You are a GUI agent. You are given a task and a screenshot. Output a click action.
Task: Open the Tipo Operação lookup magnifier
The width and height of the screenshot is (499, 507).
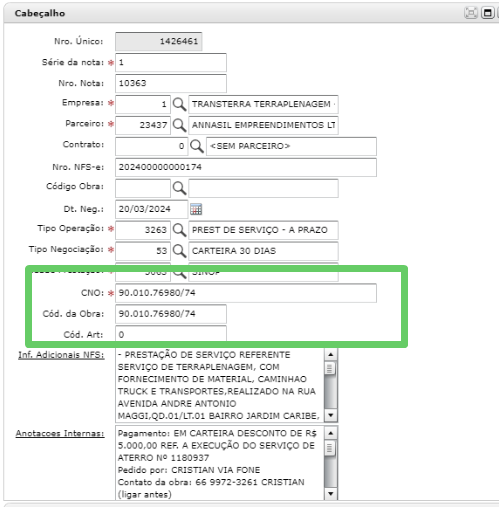179,230
